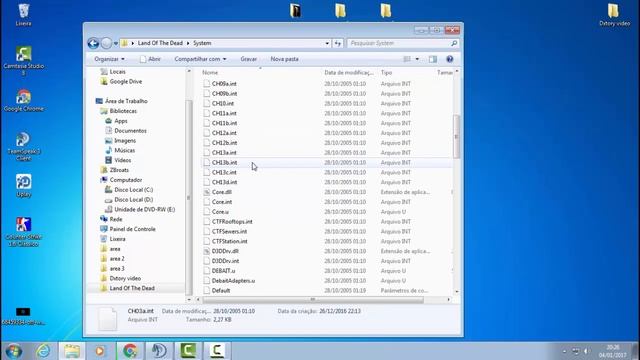640x360 pixels.
Task: Click the file list horizontal scrollbar
Action: (313, 300)
